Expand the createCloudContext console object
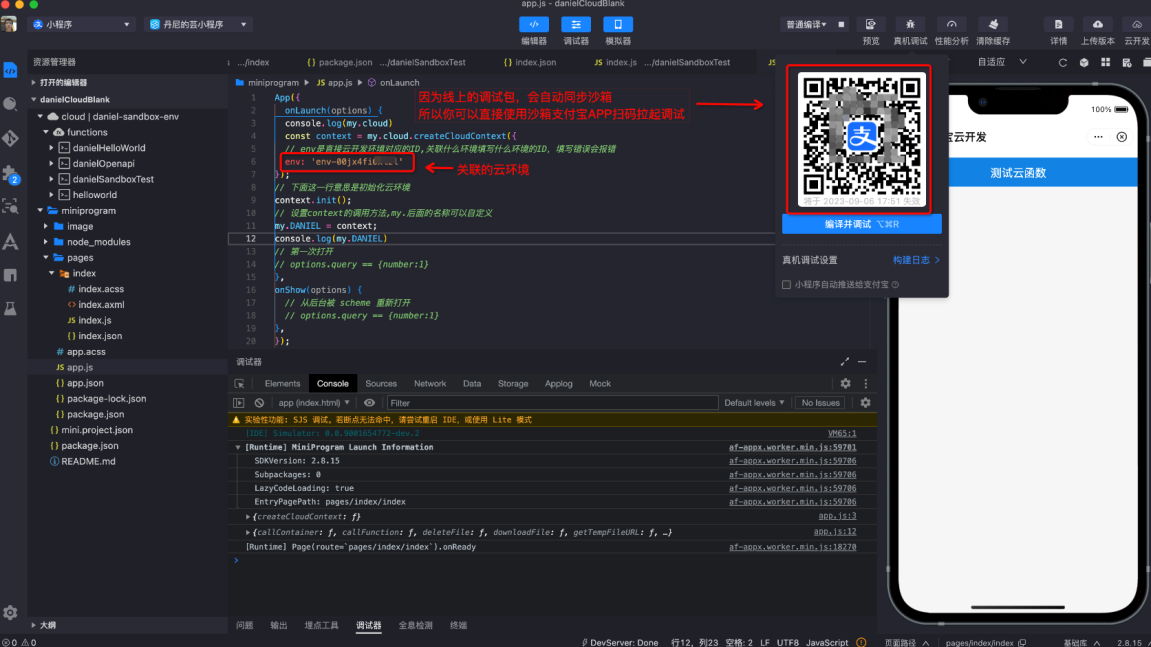Viewport: 1151px width, 647px height. click(248, 517)
